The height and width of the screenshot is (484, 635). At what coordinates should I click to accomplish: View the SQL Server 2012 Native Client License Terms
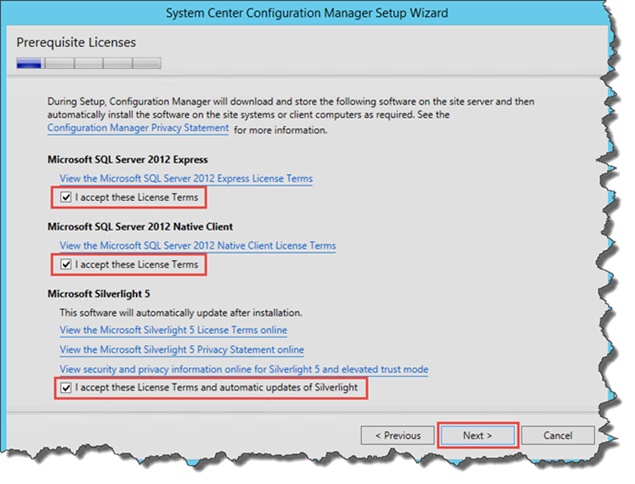(x=198, y=246)
